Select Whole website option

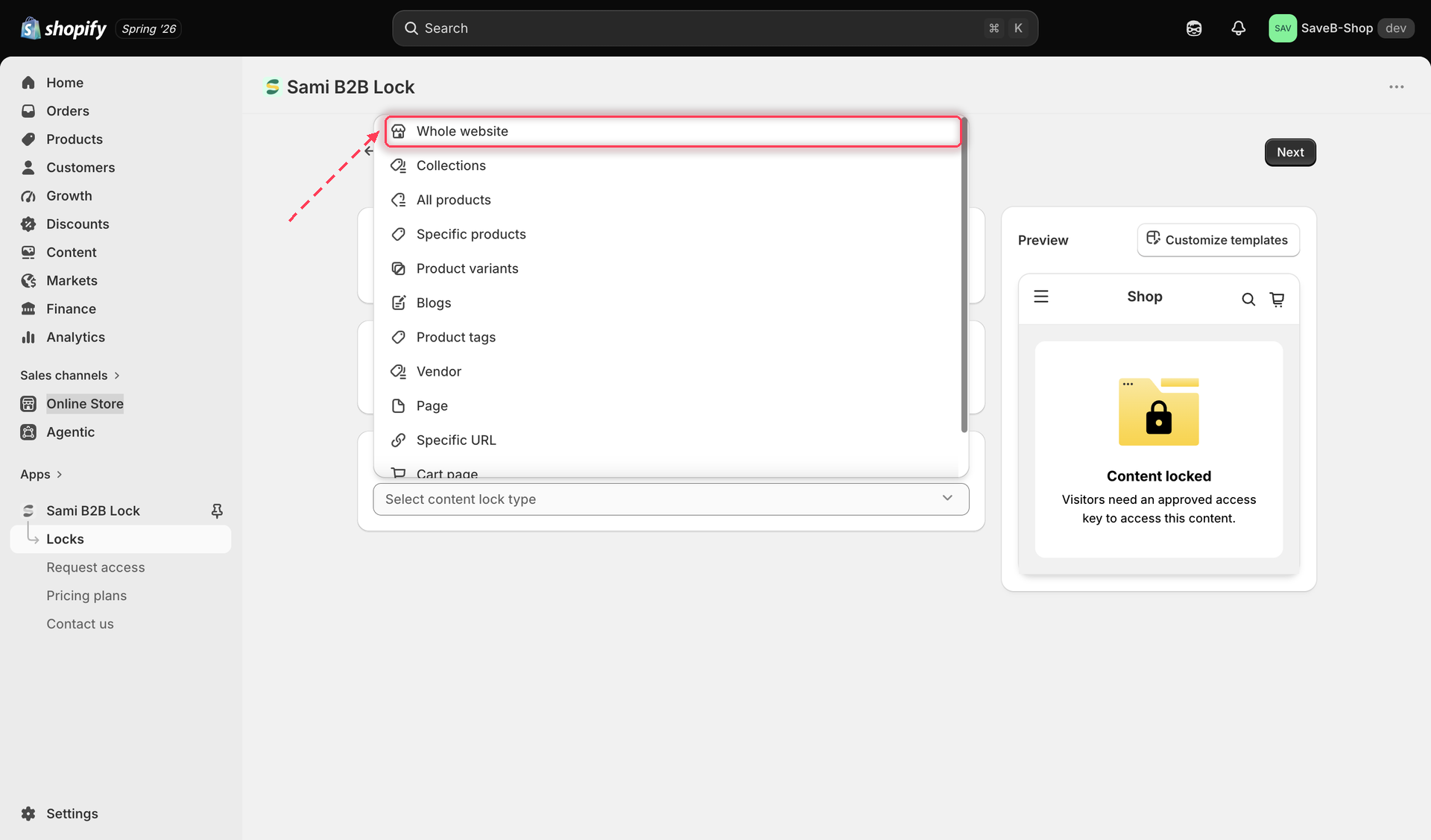coord(673,131)
